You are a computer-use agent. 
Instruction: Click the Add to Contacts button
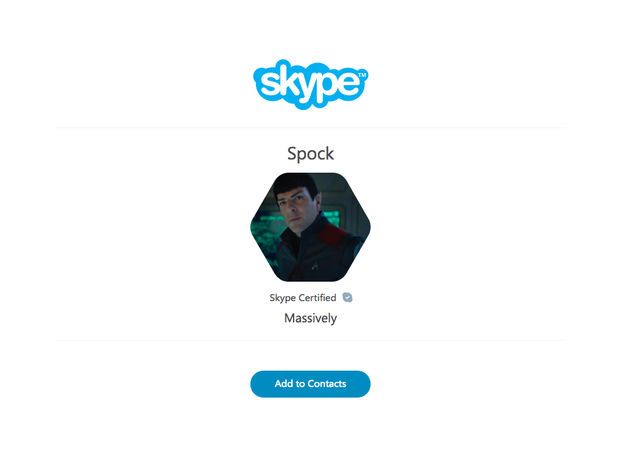(311, 384)
